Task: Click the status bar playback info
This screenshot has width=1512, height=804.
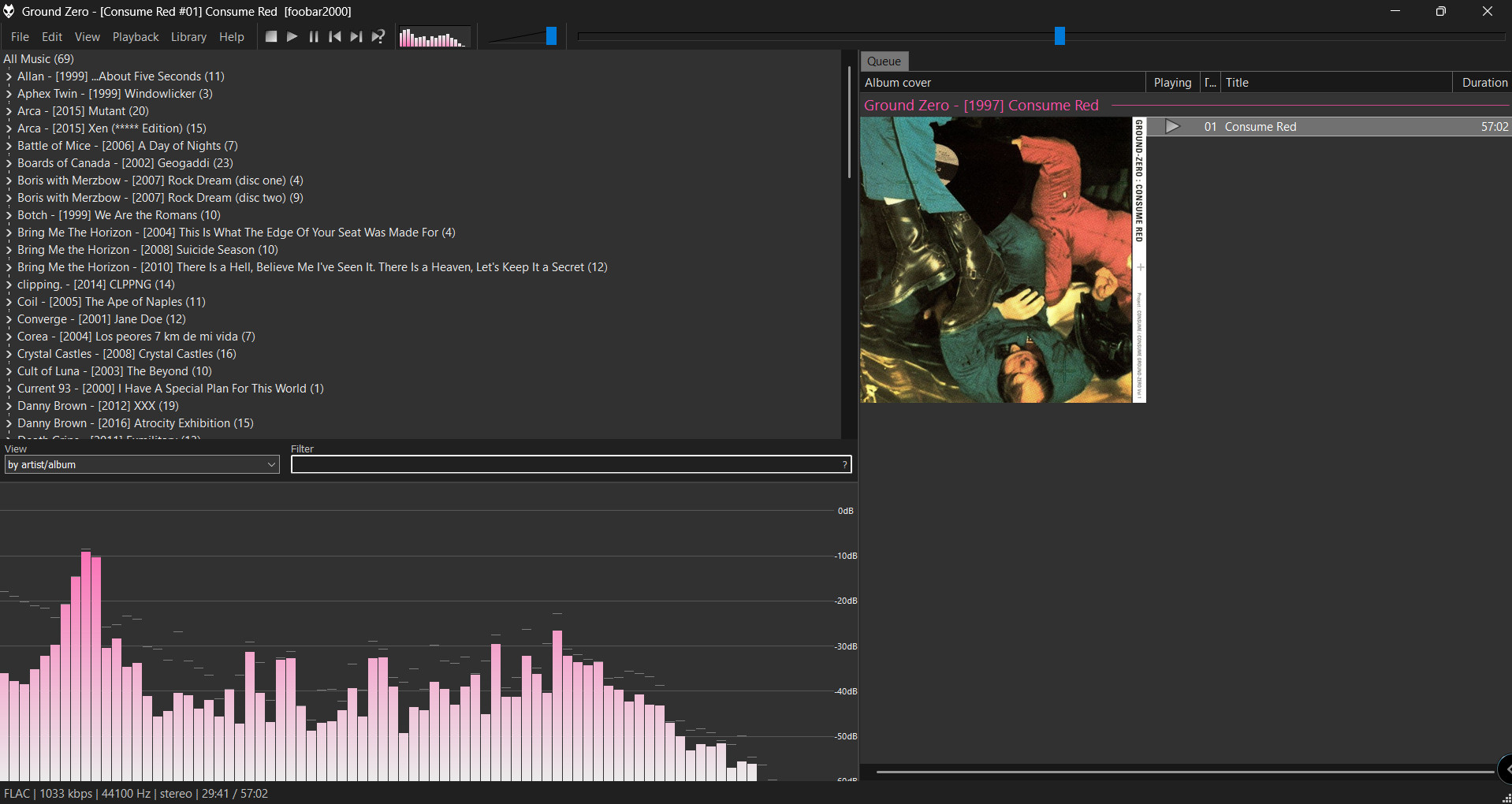Action: [x=136, y=794]
